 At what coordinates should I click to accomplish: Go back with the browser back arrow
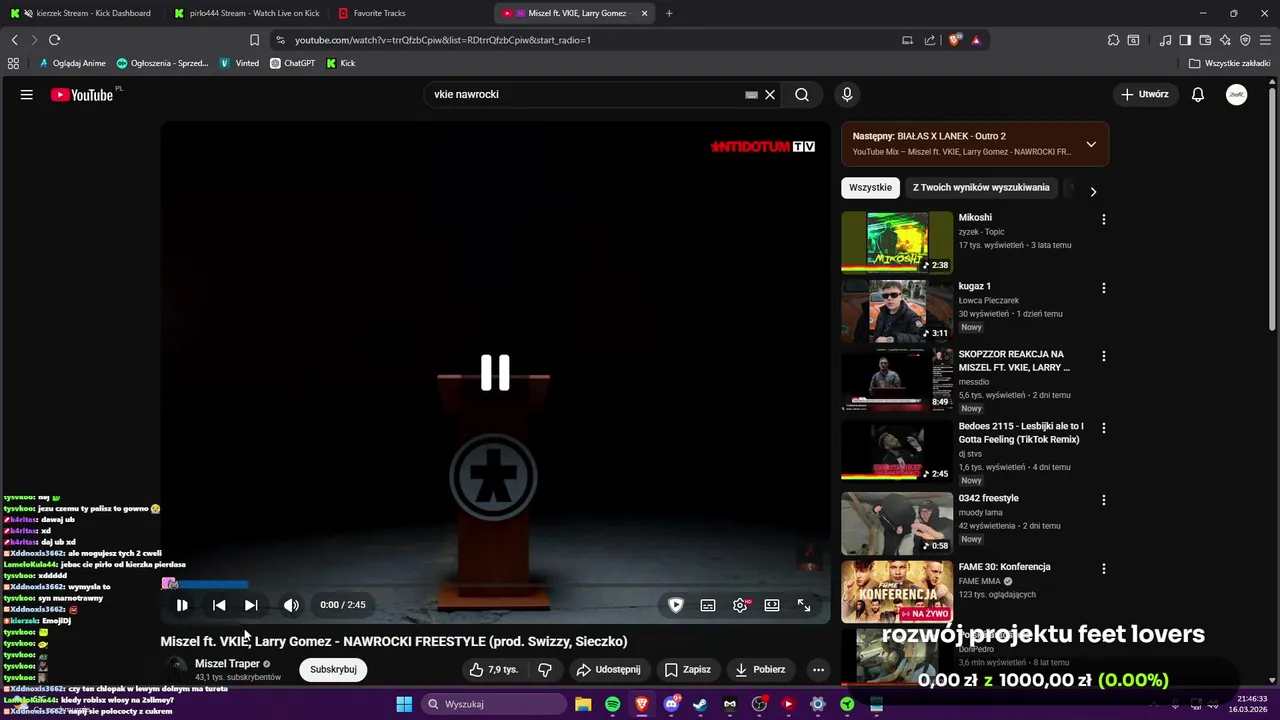[x=14, y=40]
